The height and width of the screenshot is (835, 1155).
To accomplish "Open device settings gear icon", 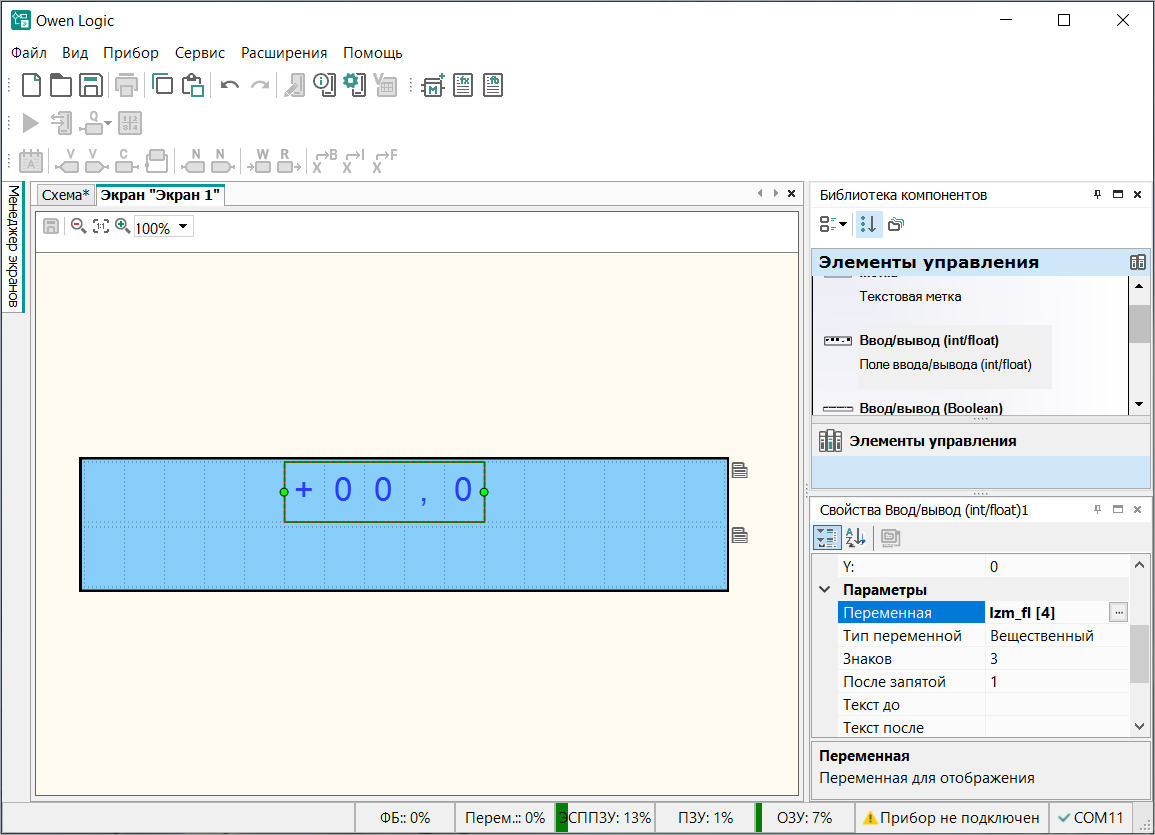I will click(354, 86).
